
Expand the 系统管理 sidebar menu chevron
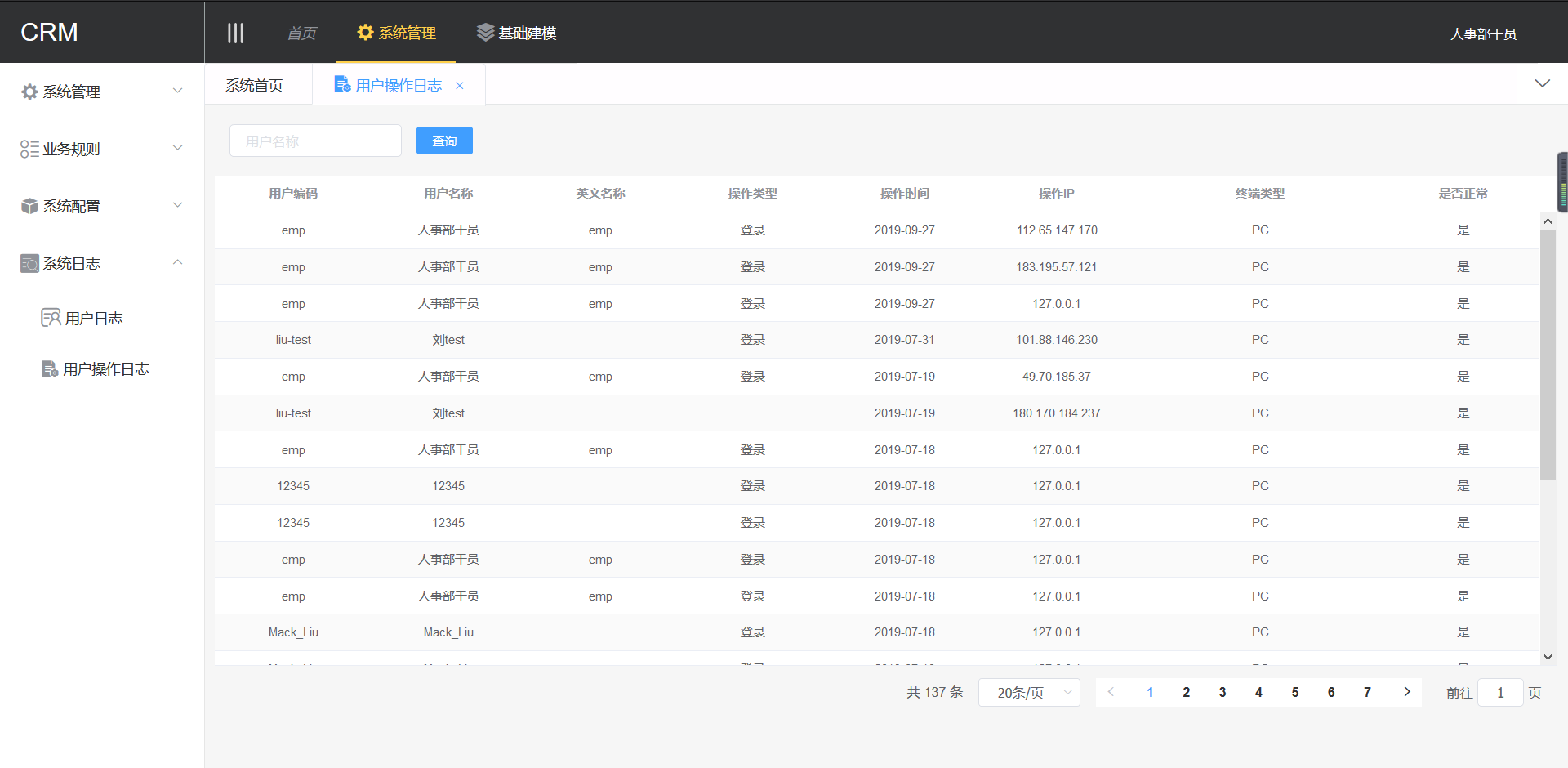click(x=177, y=91)
